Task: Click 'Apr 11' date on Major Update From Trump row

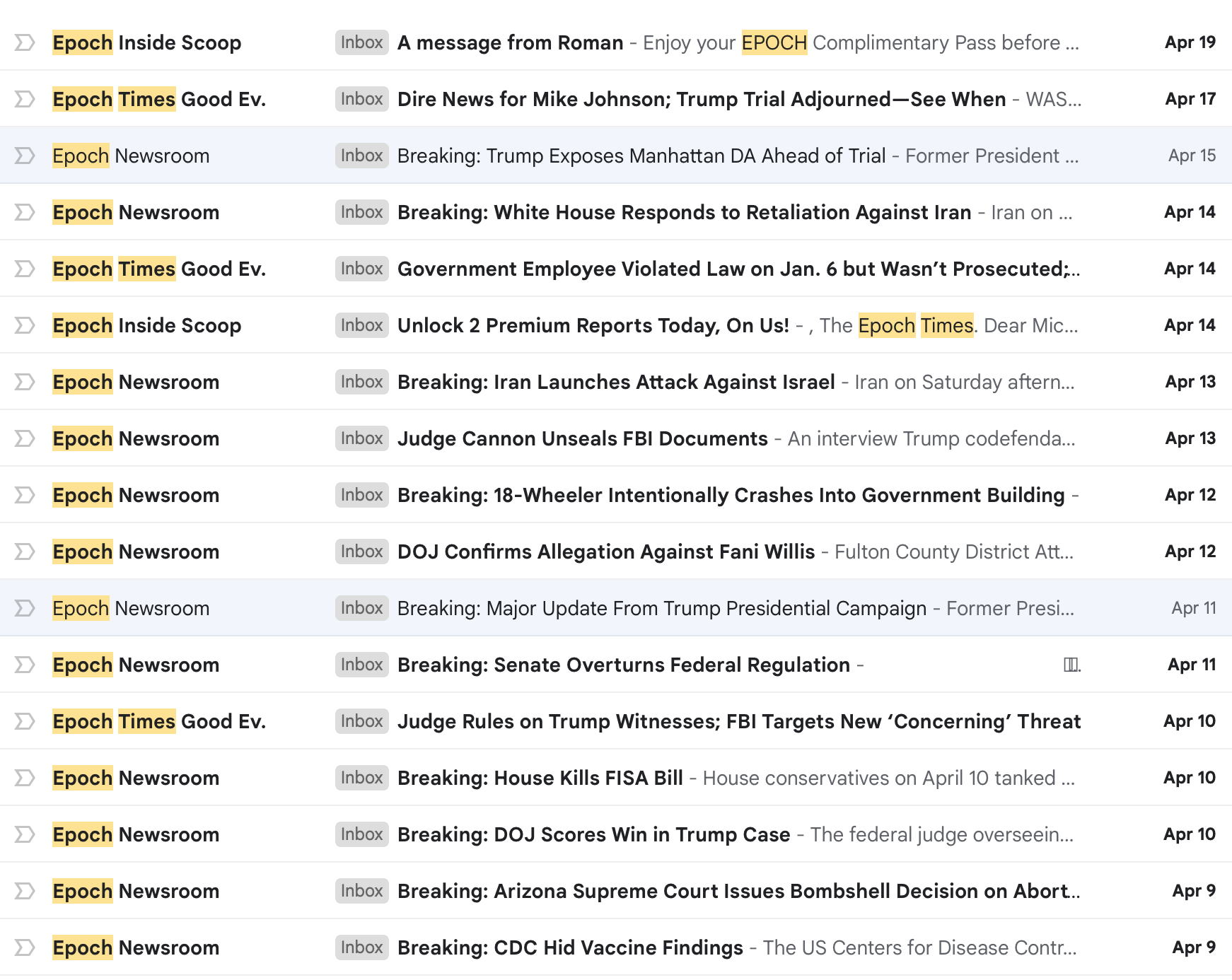Action: (1194, 608)
